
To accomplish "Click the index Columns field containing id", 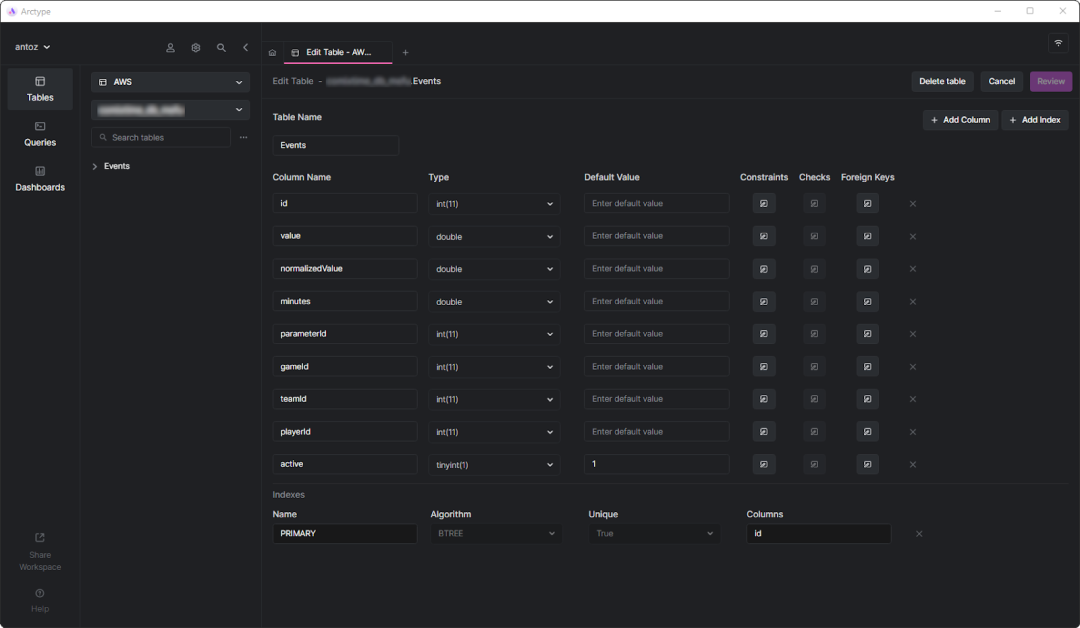I will pyautogui.click(x=818, y=534).
